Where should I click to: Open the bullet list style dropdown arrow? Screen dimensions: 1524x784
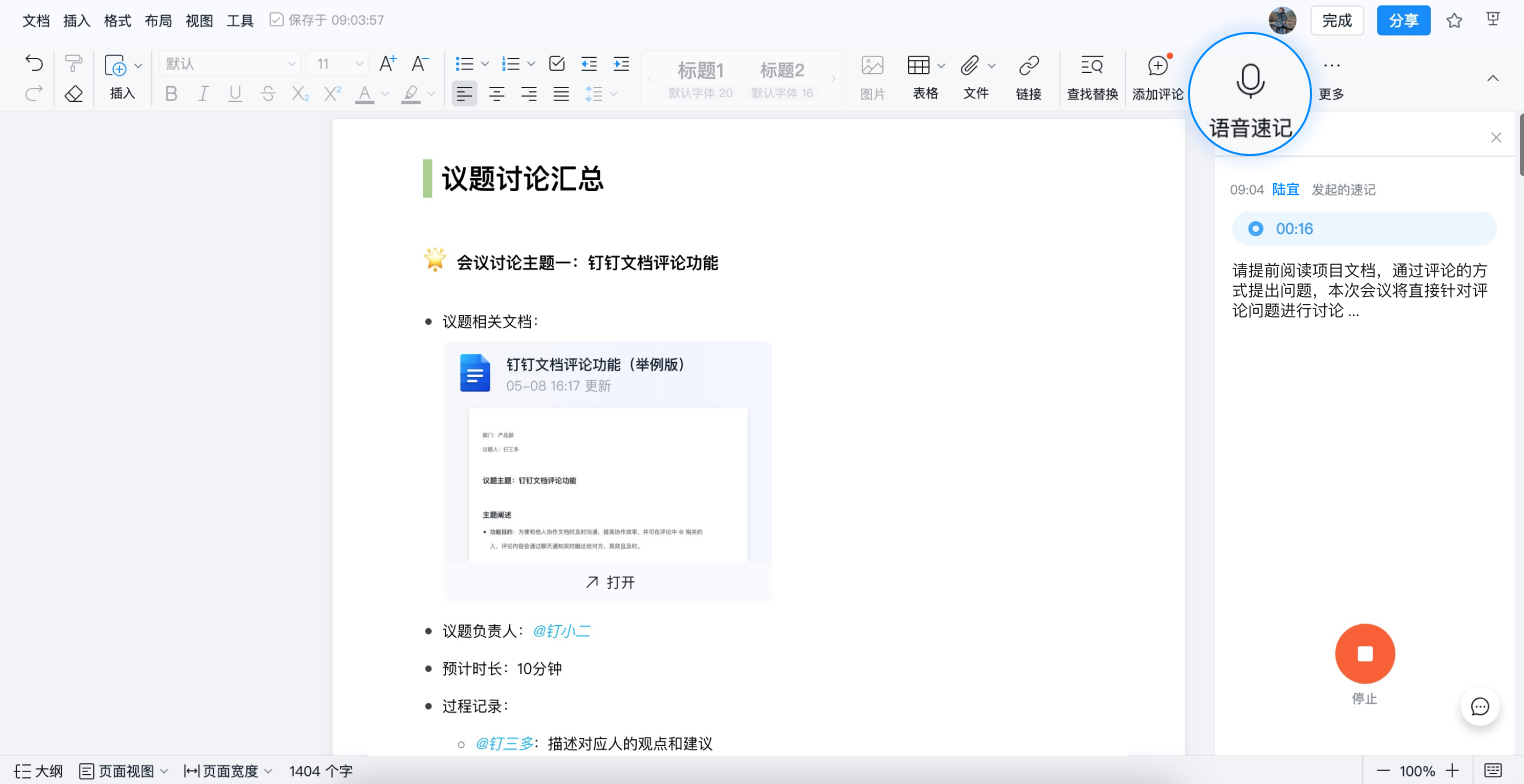click(x=485, y=63)
